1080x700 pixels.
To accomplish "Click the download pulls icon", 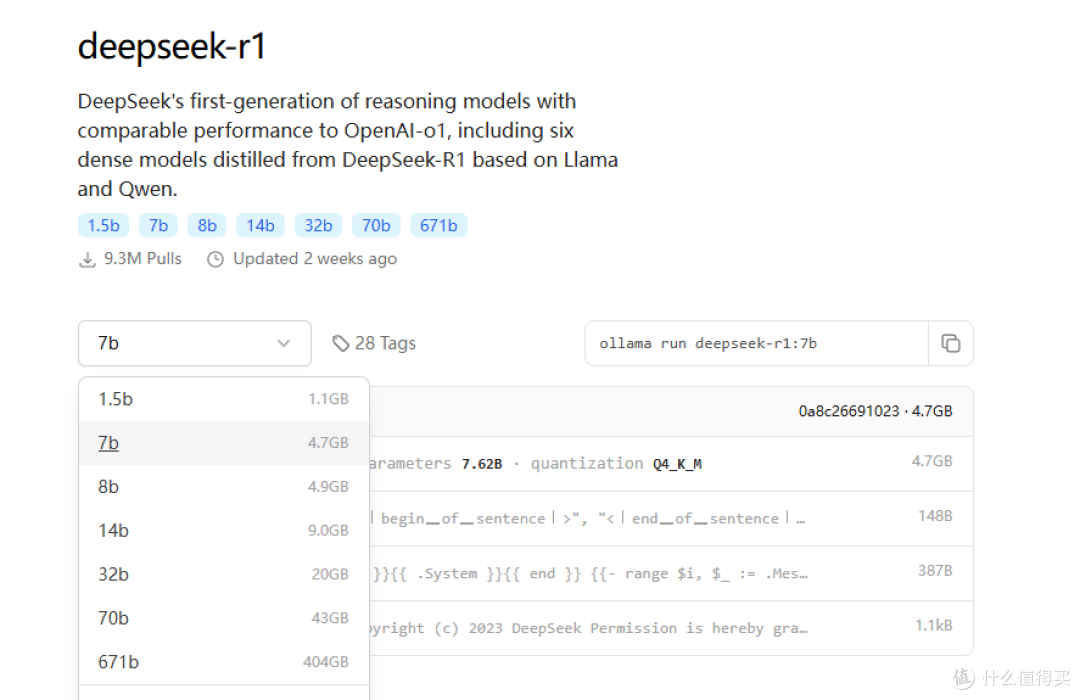I will point(87,260).
